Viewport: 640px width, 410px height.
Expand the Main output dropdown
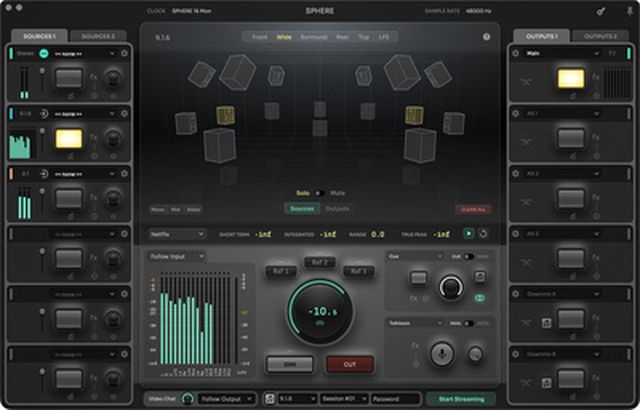pos(562,53)
